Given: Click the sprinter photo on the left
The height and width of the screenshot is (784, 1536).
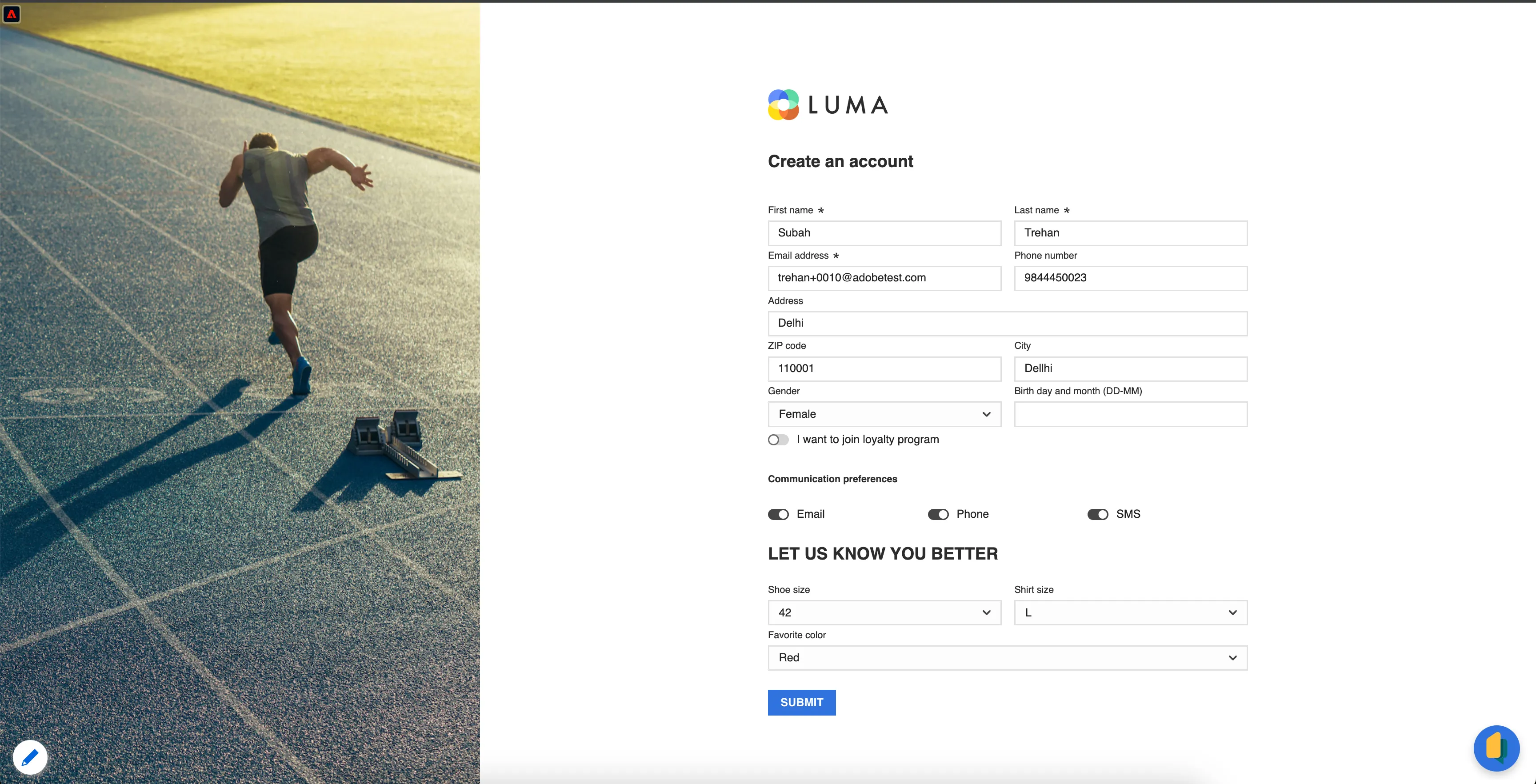Looking at the screenshot, I should tap(240, 393).
